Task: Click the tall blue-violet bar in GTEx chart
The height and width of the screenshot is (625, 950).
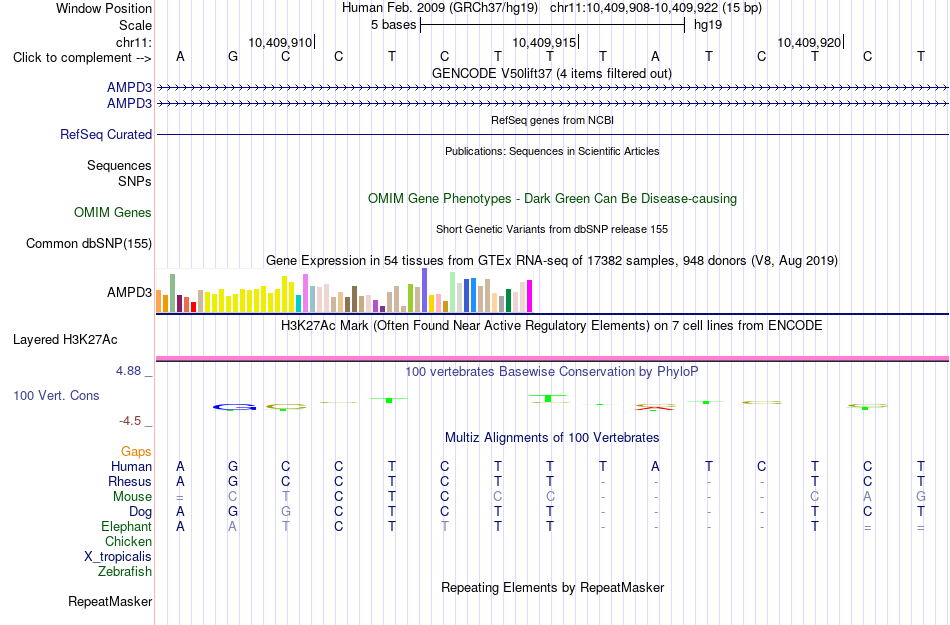Action: 425,290
